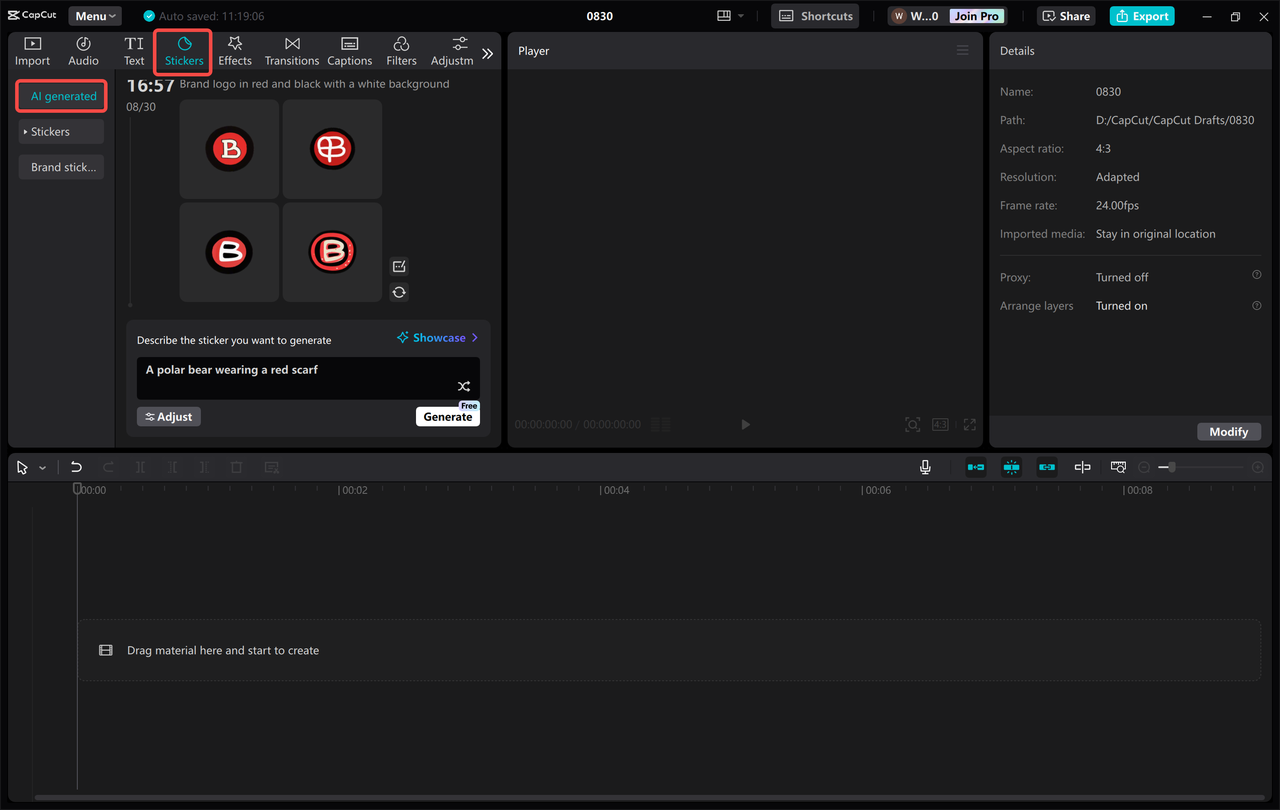The image size is (1280, 810).
Task: Enable auto ripple deletion in timeline toolbar
Action: click(x=975, y=466)
